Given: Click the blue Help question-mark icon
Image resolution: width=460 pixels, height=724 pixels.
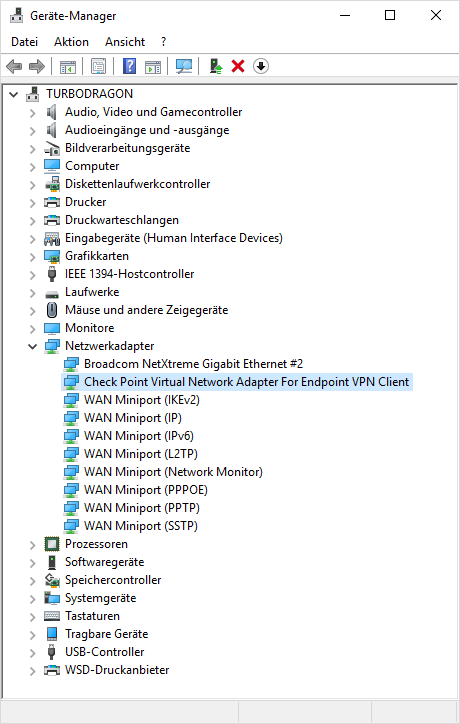Looking at the screenshot, I should coord(129,66).
